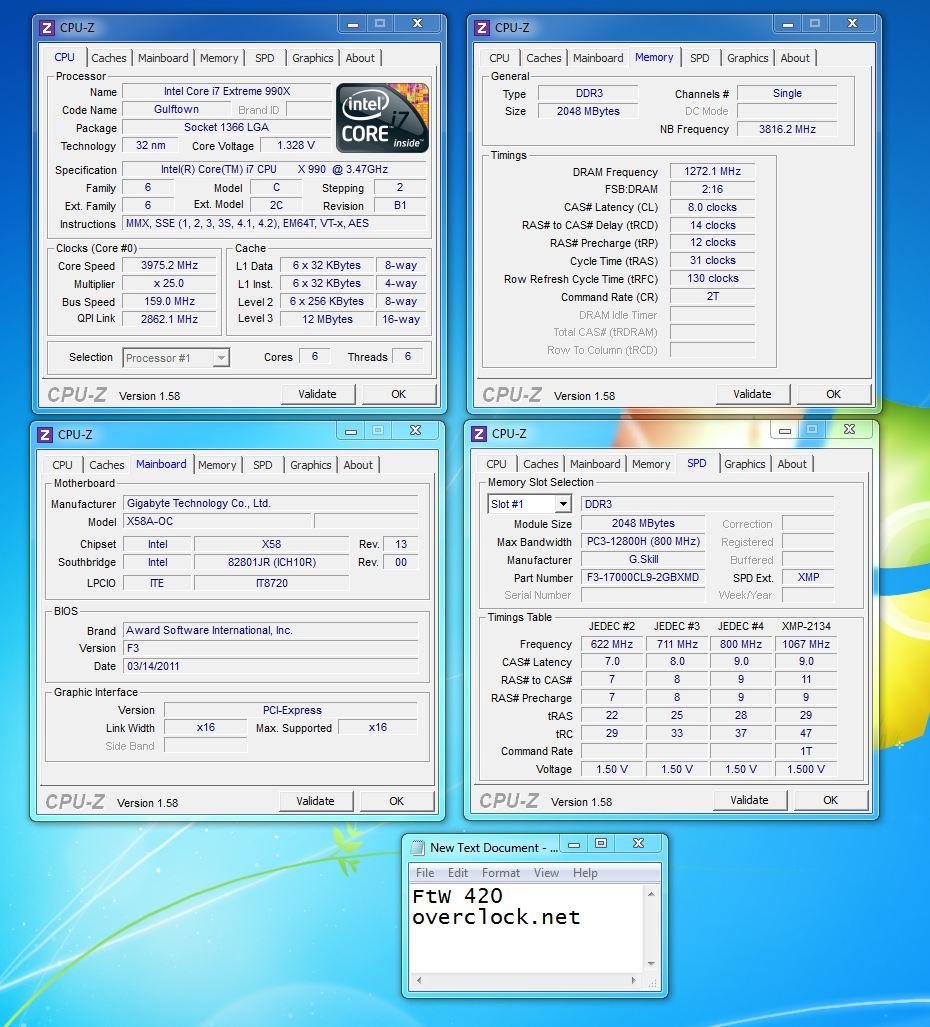Open Notepad View menu

tap(546, 873)
